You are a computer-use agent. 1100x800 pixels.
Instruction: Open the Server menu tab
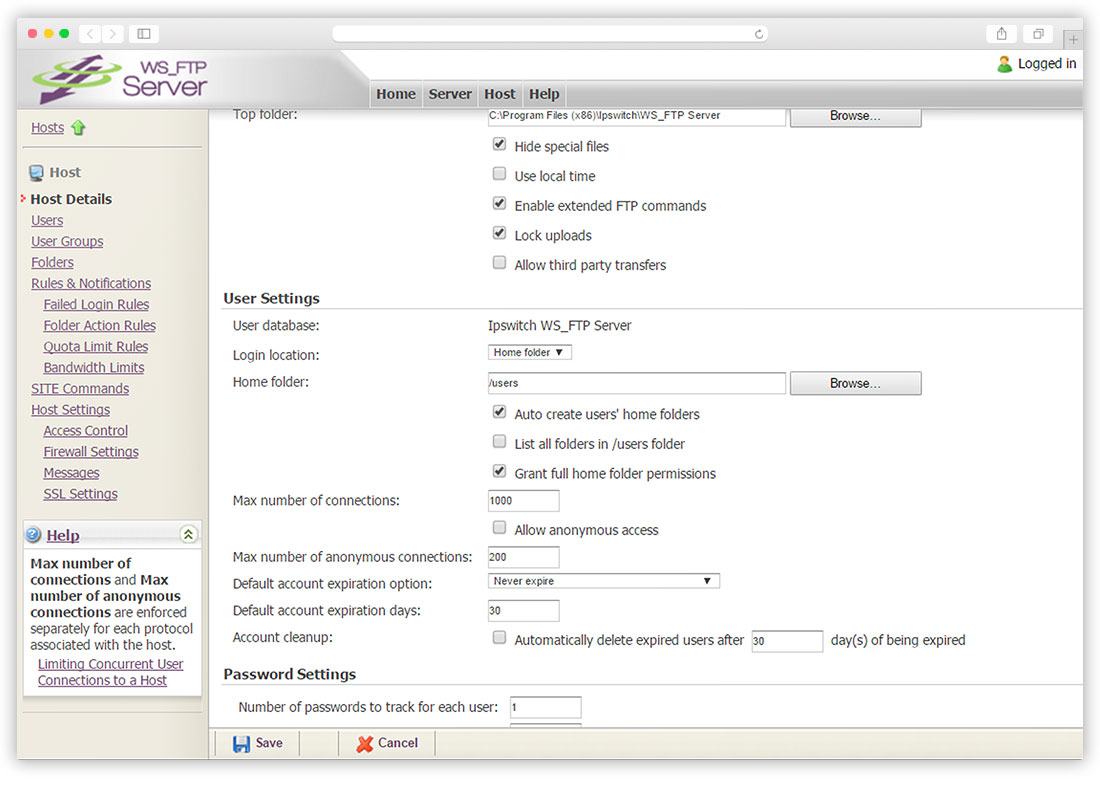[x=450, y=94]
